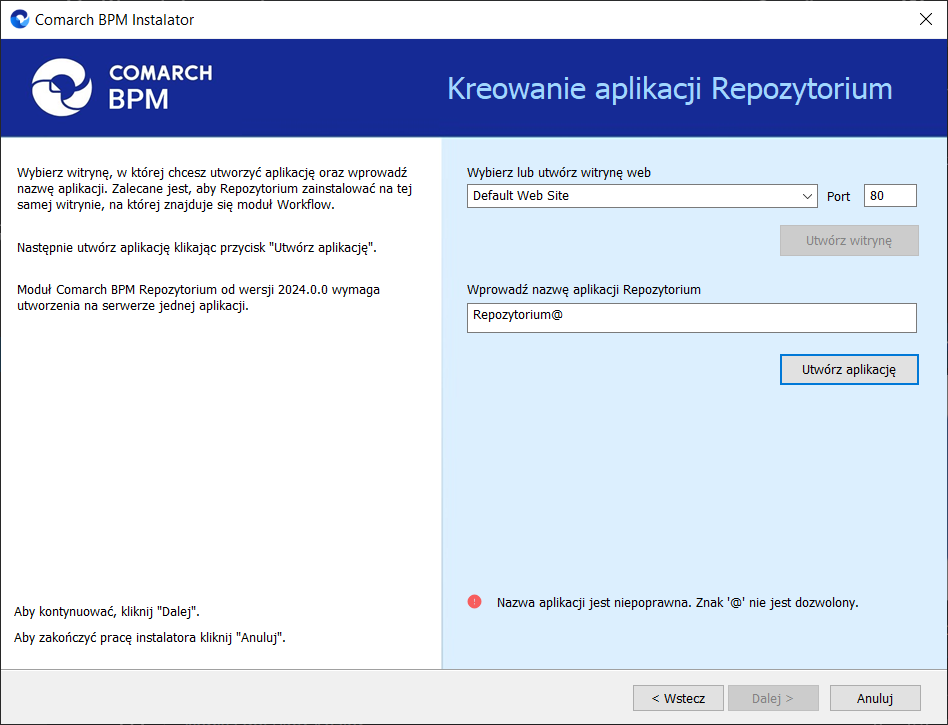Click the Repozytorium application name field

click(x=692, y=318)
